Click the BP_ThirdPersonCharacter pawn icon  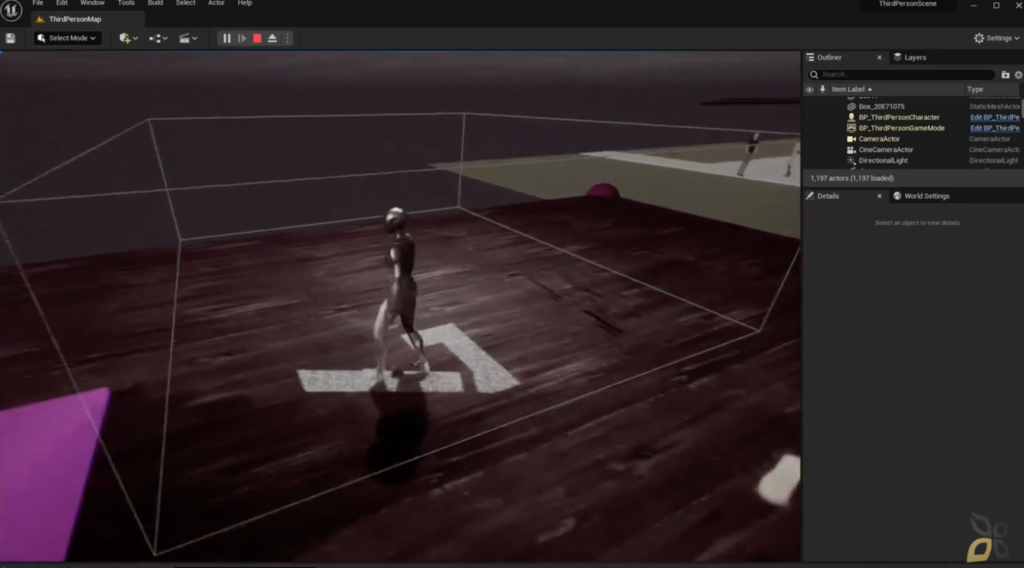point(851,118)
